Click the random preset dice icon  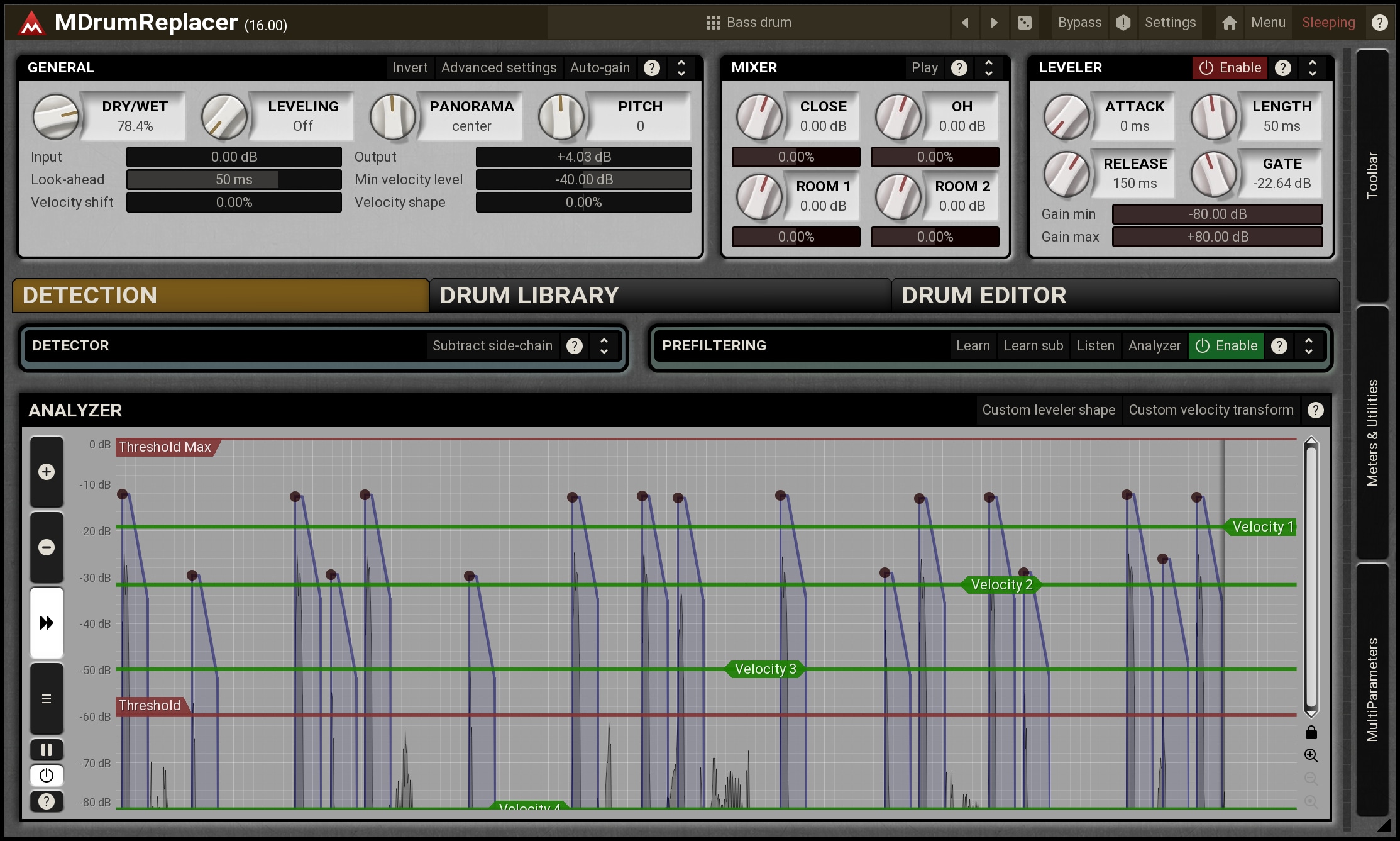pyautogui.click(x=1025, y=23)
